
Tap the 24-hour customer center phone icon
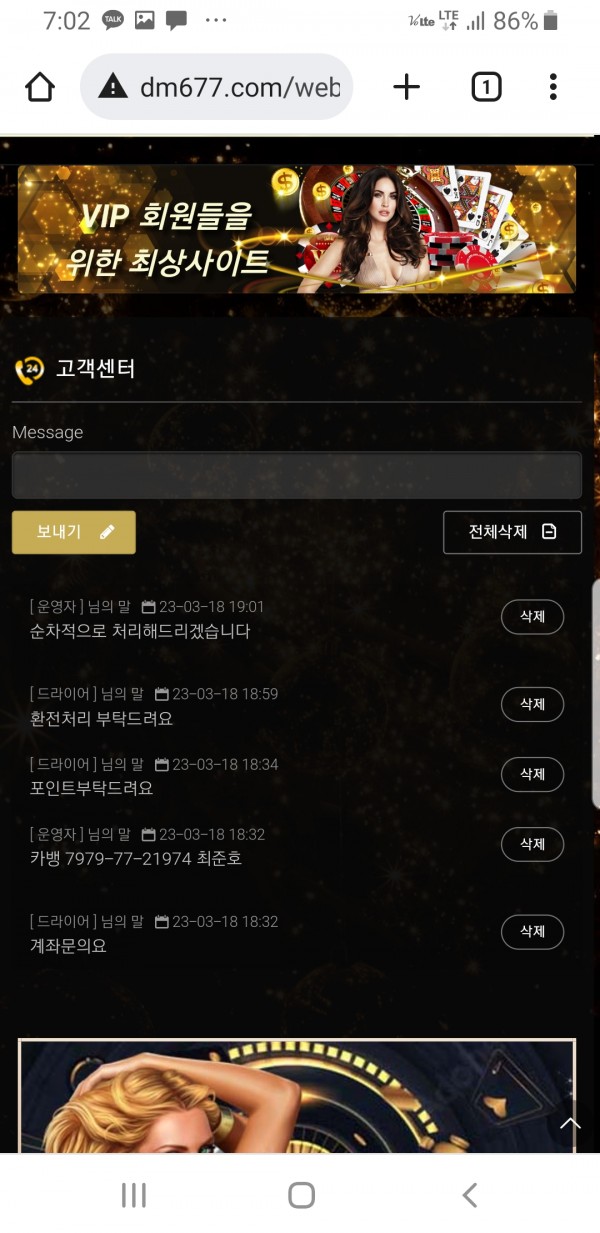point(29,370)
